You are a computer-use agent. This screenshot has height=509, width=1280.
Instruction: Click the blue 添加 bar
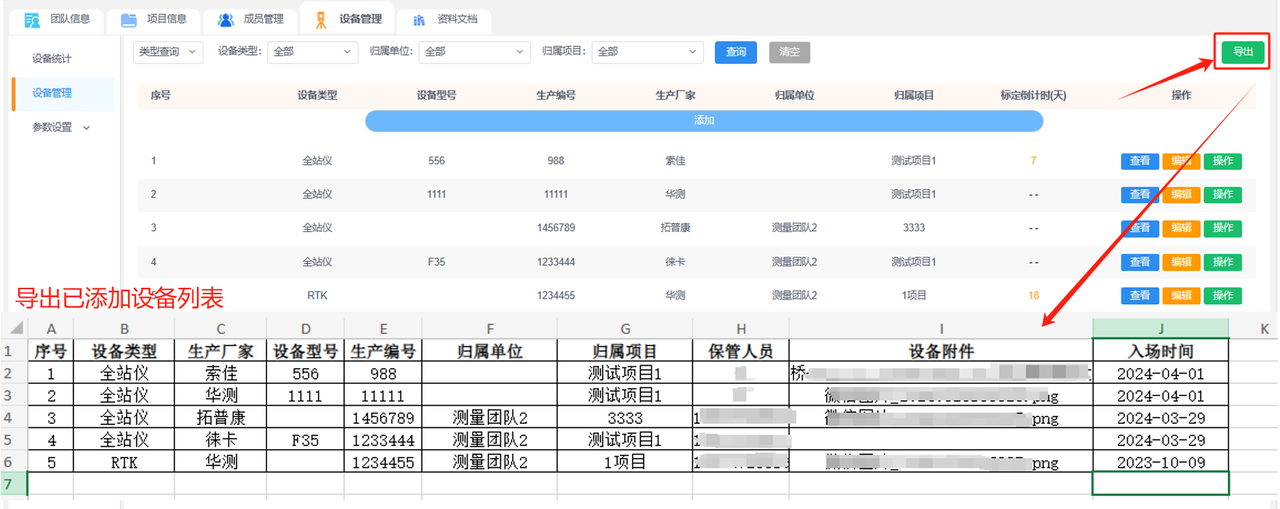point(704,120)
